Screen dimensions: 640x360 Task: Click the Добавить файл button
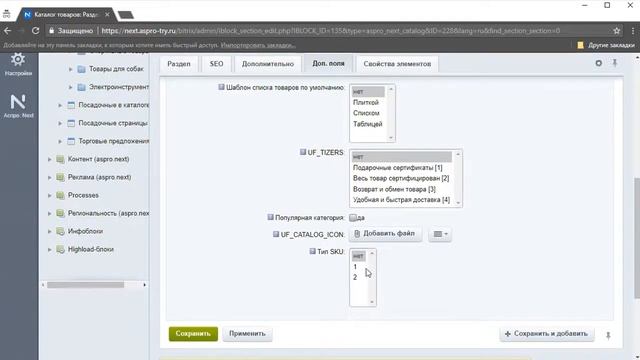(385, 233)
